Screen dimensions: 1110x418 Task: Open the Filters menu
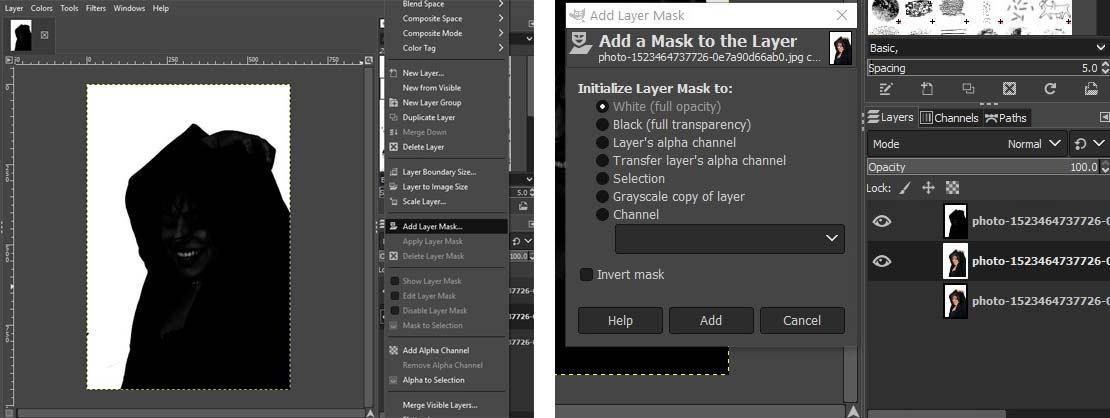(96, 9)
